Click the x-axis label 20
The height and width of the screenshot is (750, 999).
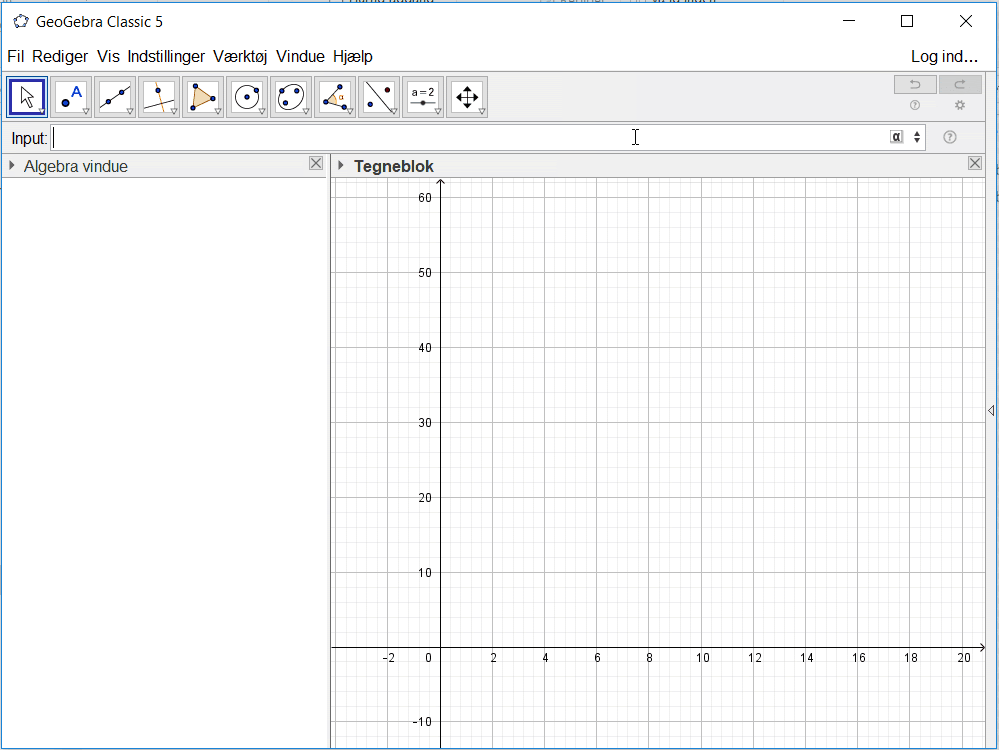[964, 658]
